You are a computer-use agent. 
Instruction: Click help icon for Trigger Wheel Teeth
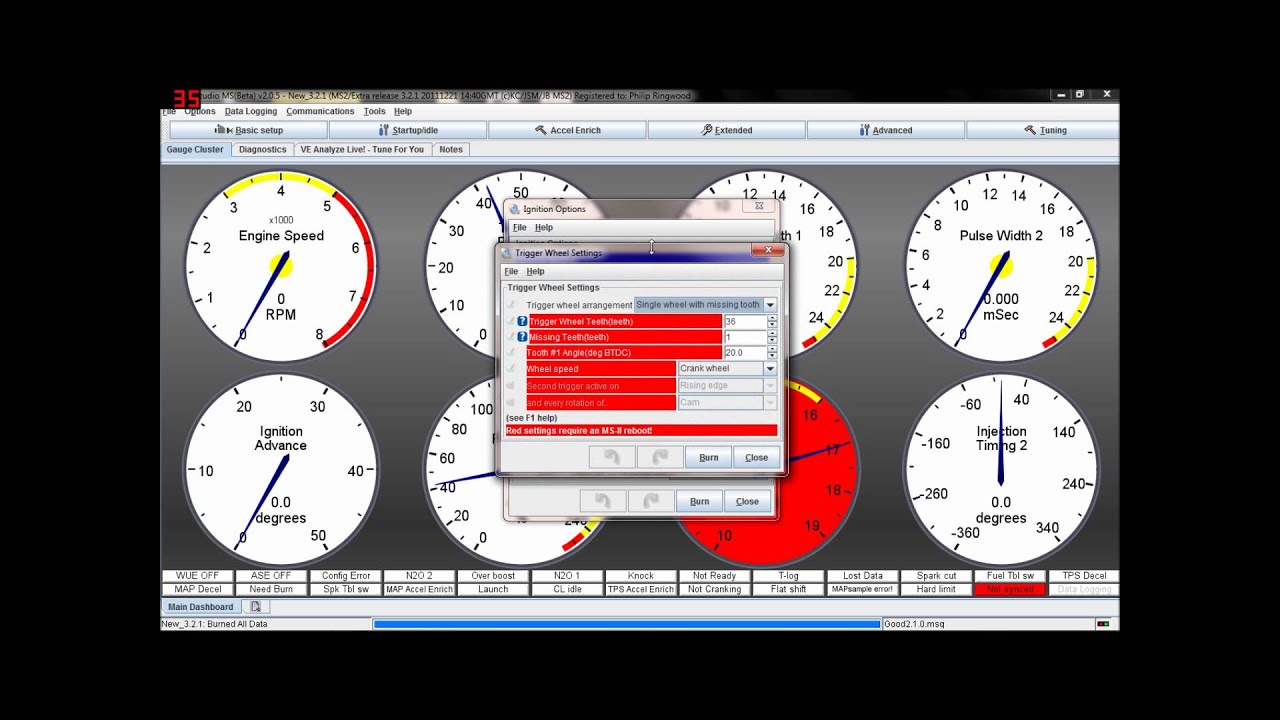tap(522, 321)
